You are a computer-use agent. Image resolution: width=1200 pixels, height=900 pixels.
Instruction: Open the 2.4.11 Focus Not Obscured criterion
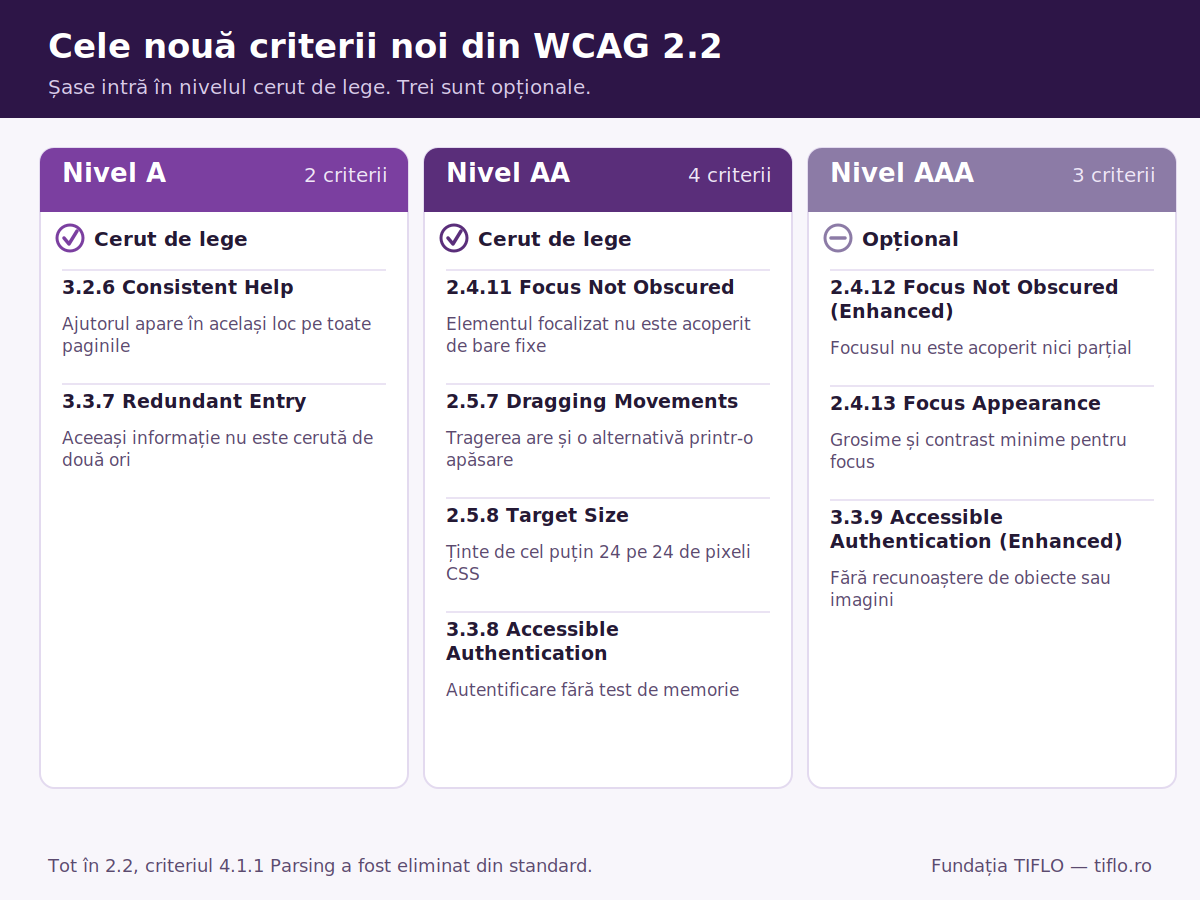(x=590, y=287)
